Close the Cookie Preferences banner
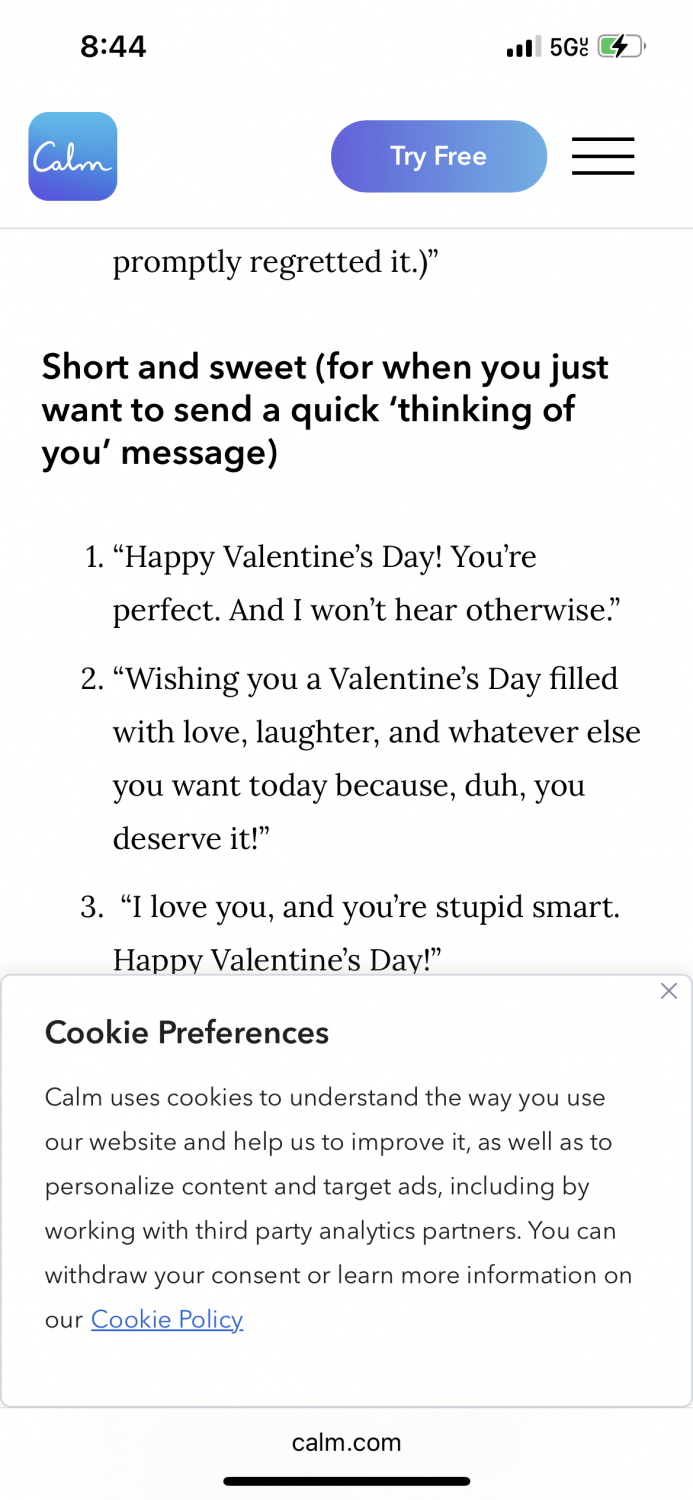Viewport: 693px width, 1500px height. [669, 991]
